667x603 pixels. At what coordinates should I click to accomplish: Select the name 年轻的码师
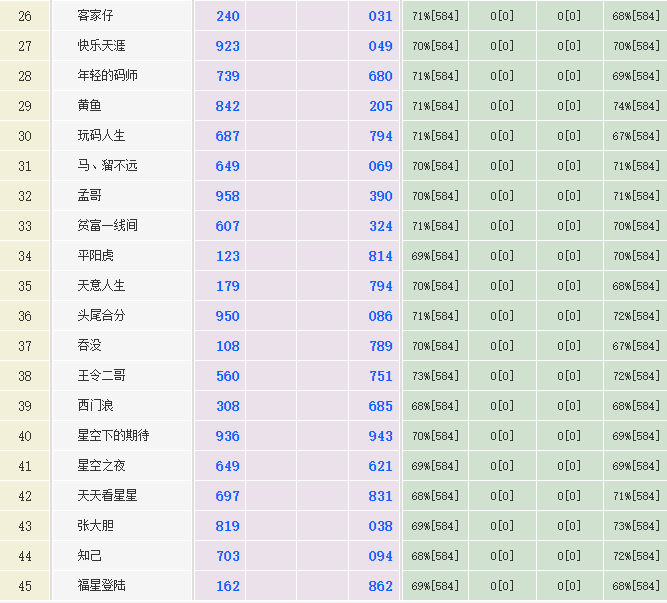108,76
